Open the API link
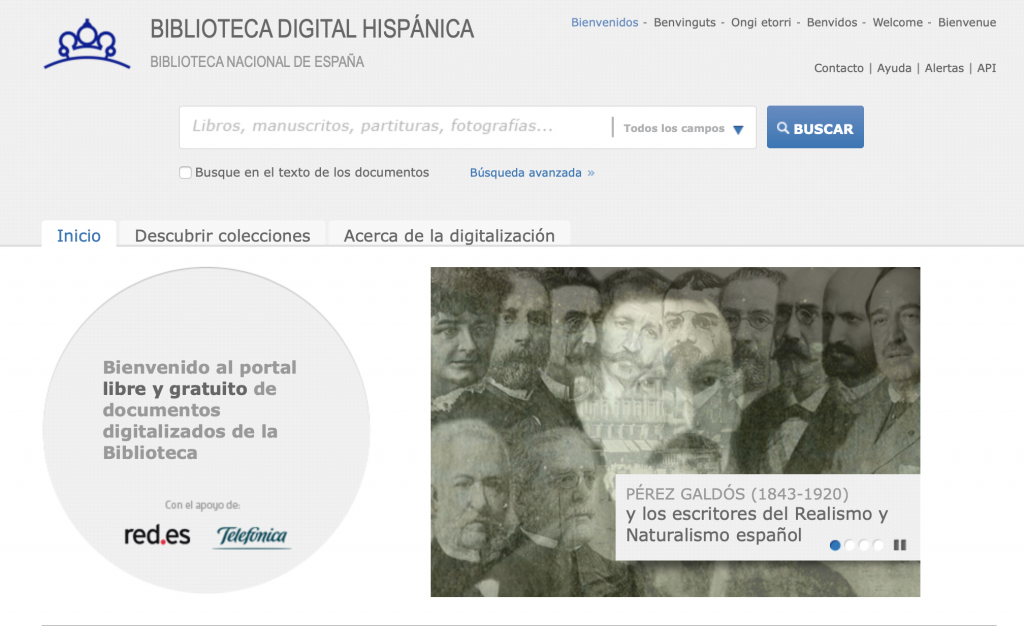The image size is (1024, 626). [986, 68]
